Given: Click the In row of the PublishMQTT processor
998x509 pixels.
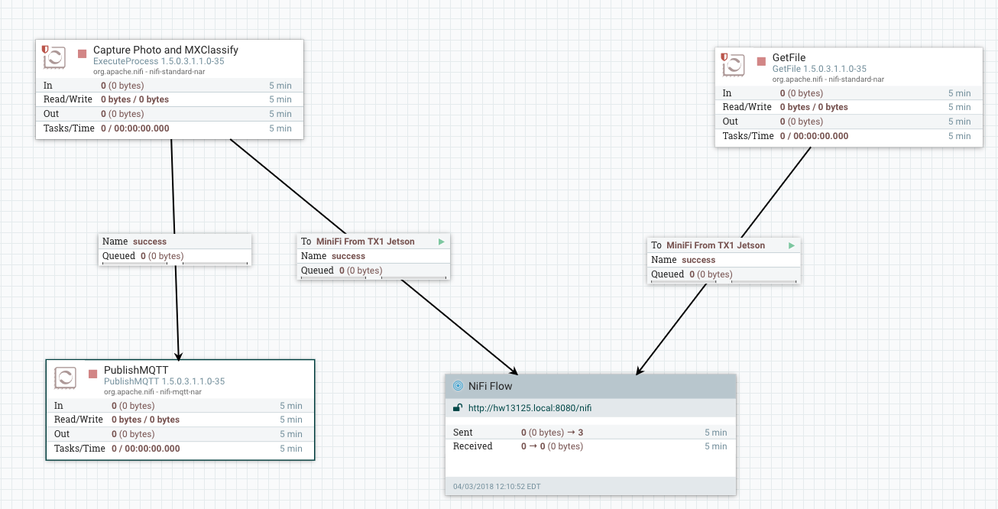Looking at the screenshot, I should tap(180, 405).
